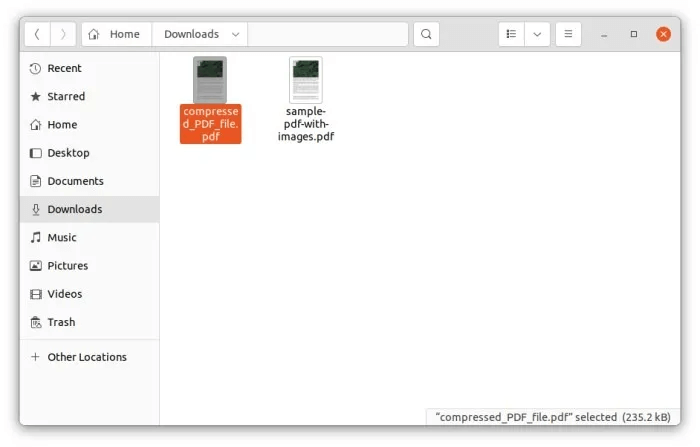The width and height of the screenshot is (700, 447).
Task: Click the Music note icon
Action: [35, 238]
